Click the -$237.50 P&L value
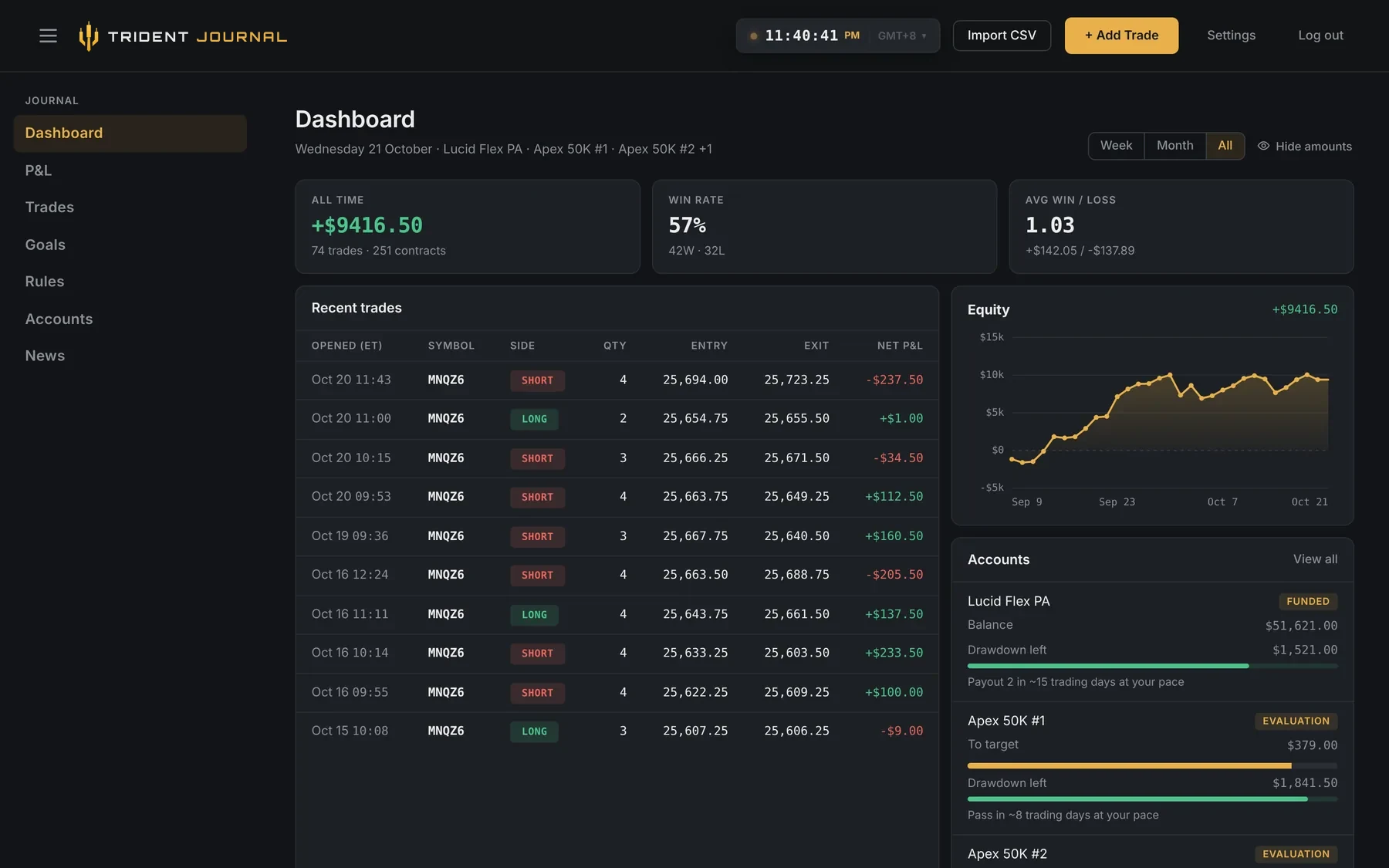The image size is (1389, 868). pyautogui.click(x=894, y=380)
